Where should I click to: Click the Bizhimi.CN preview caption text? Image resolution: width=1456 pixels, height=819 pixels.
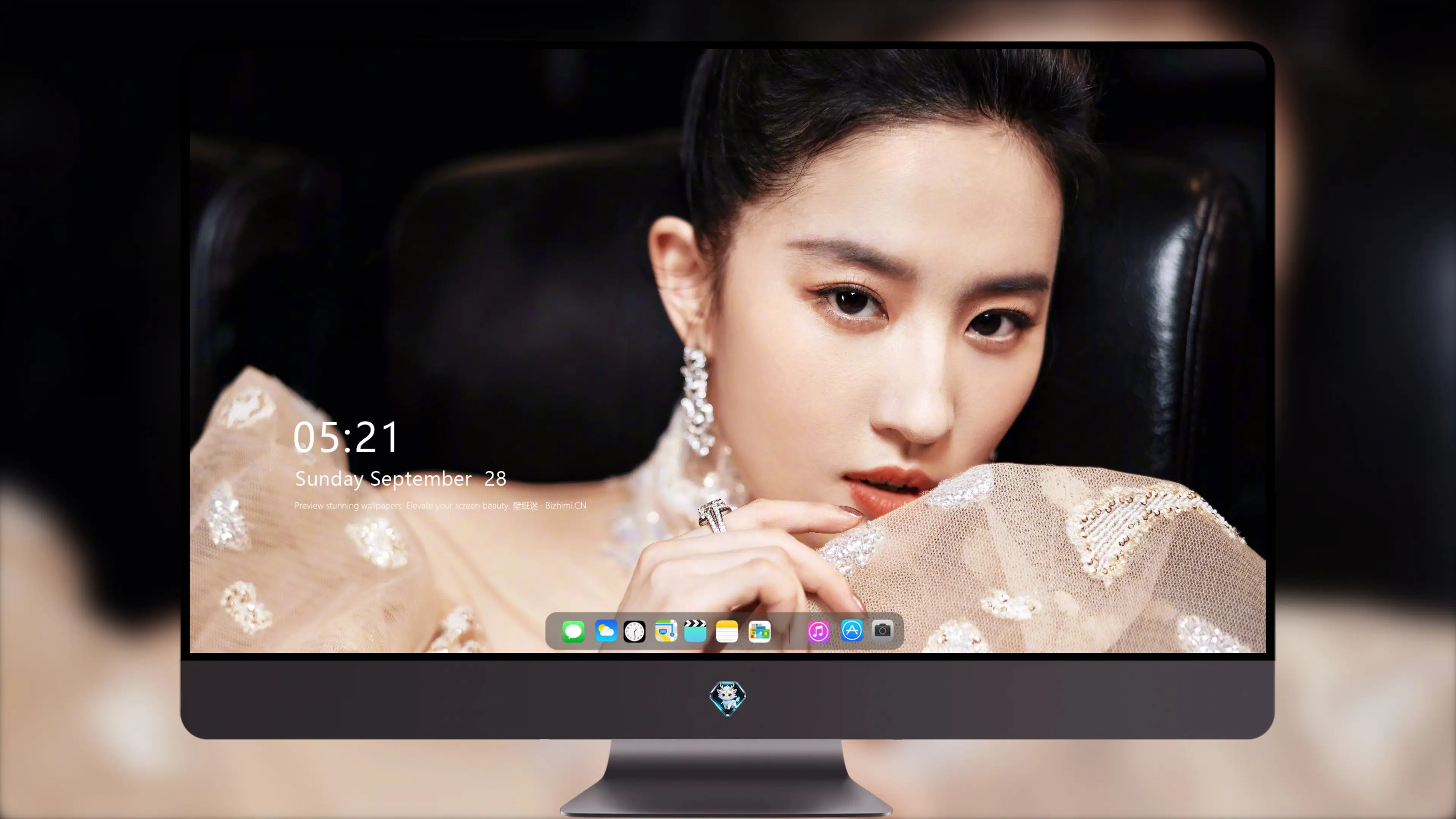click(x=440, y=505)
